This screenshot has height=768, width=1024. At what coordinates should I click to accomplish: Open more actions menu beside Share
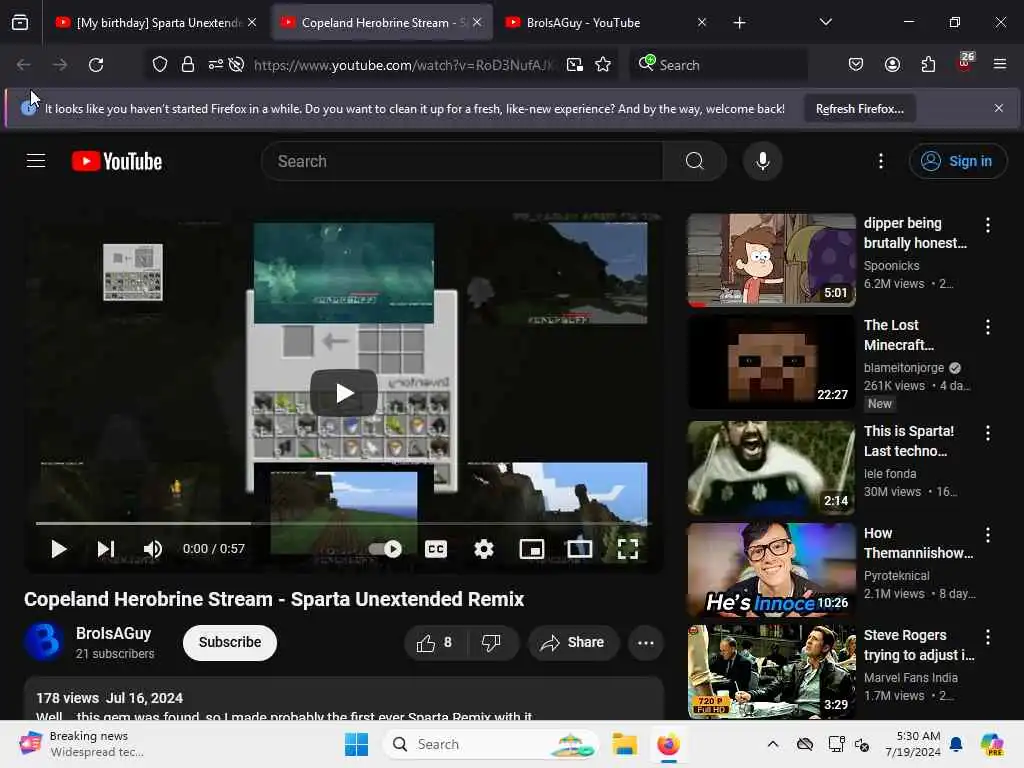pyautogui.click(x=646, y=643)
